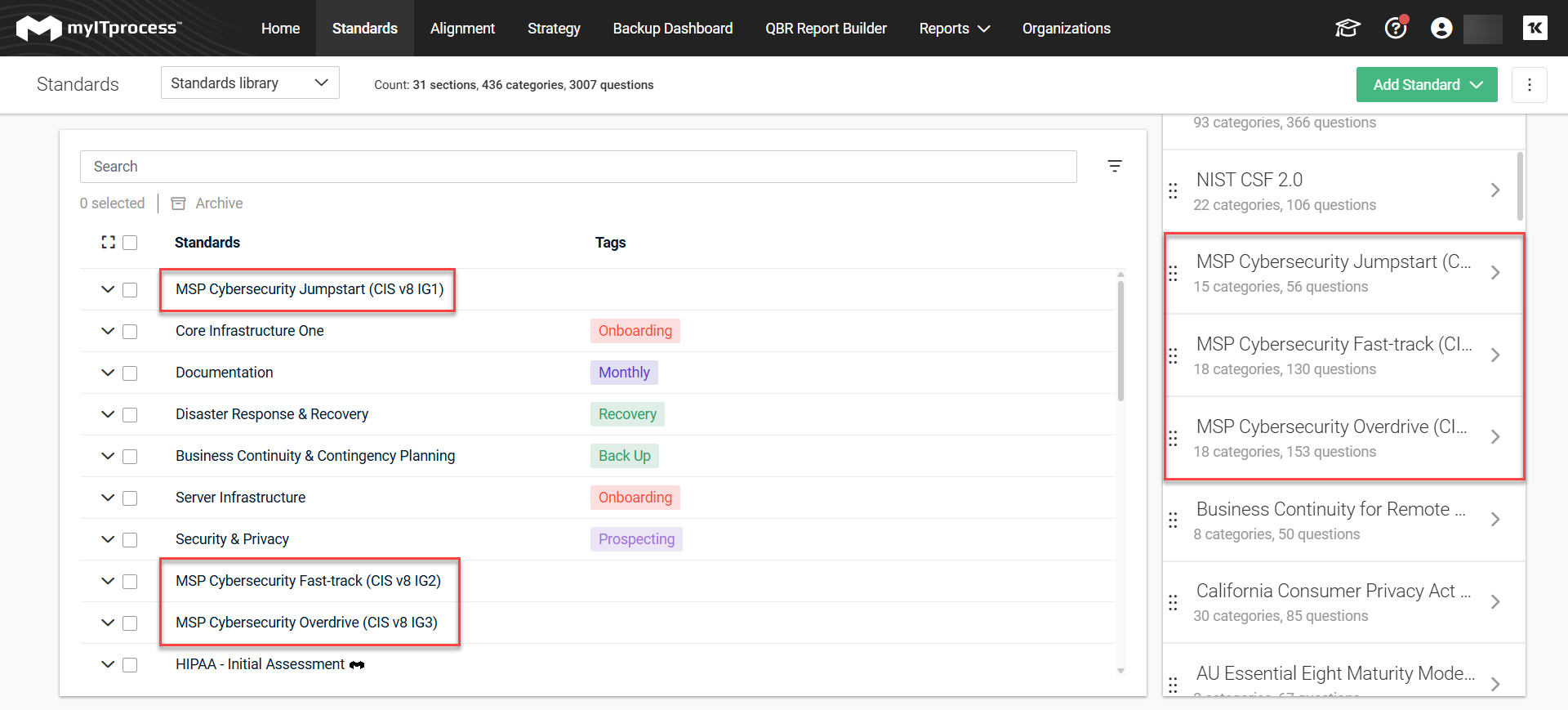Check MSP Cybersecurity Jumpstart (CIS v8 IG1) checkbox
Viewport: 1568px width, 710px height.
[x=130, y=290]
